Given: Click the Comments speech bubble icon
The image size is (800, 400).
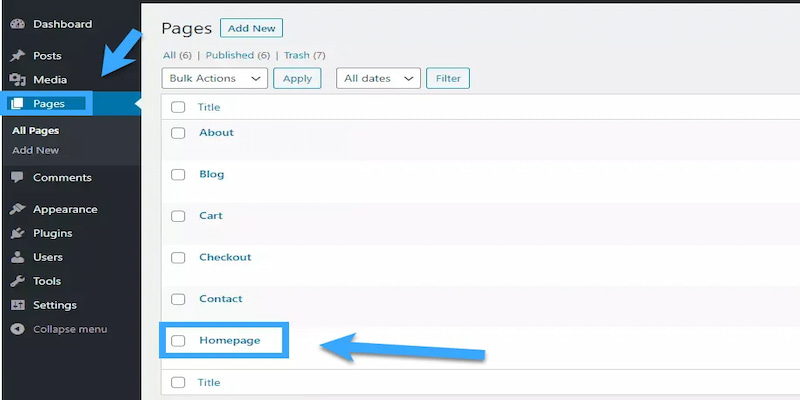Looking at the screenshot, I should pyautogui.click(x=17, y=178).
